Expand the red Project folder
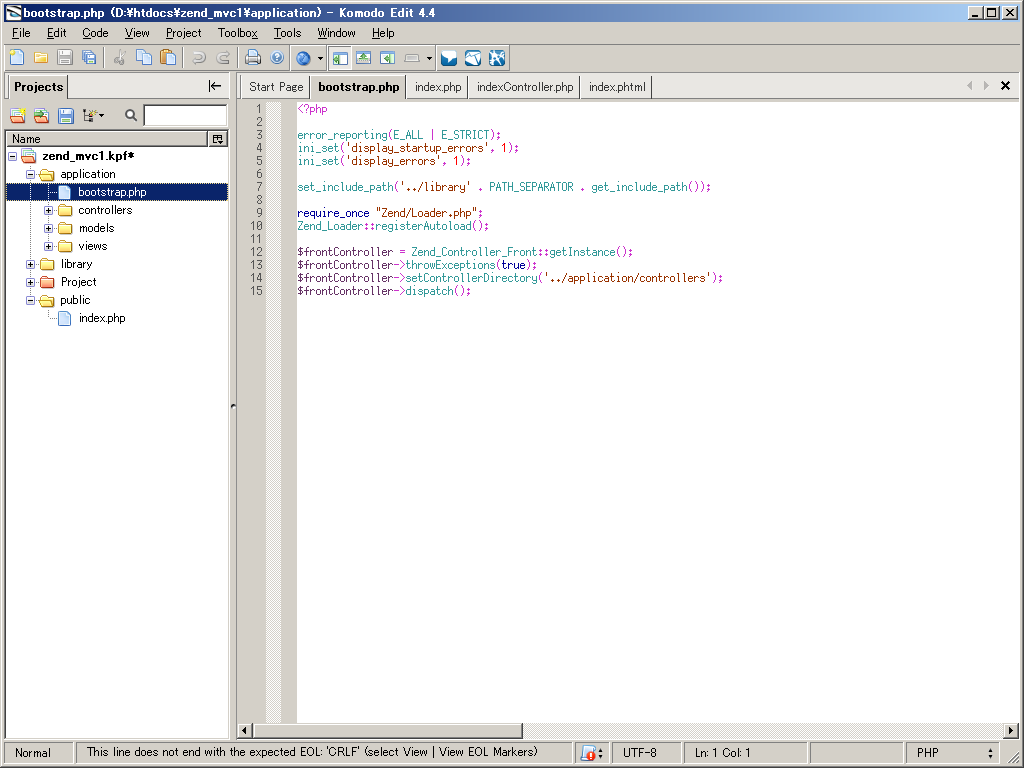Image resolution: width=1024 pixels, height=768 pixels. click(x=30, y=282)
